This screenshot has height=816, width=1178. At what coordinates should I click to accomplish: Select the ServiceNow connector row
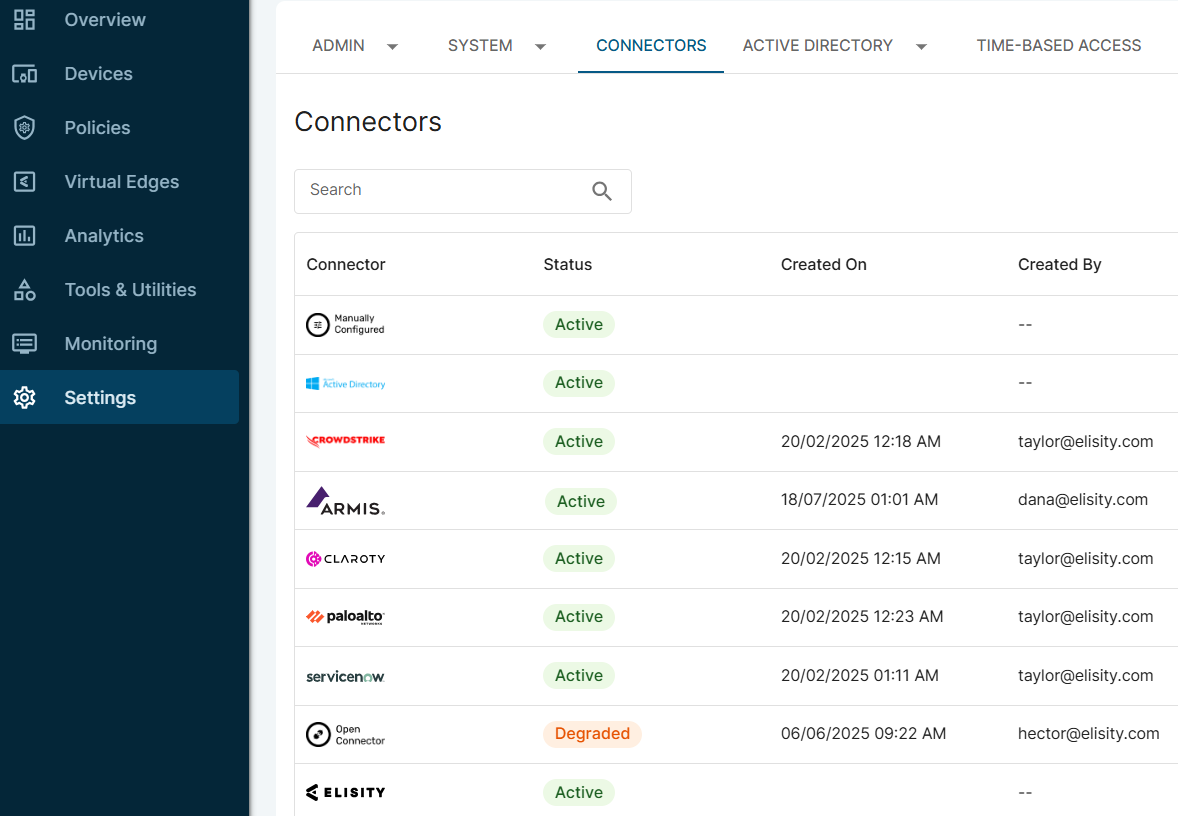(345, 675)
